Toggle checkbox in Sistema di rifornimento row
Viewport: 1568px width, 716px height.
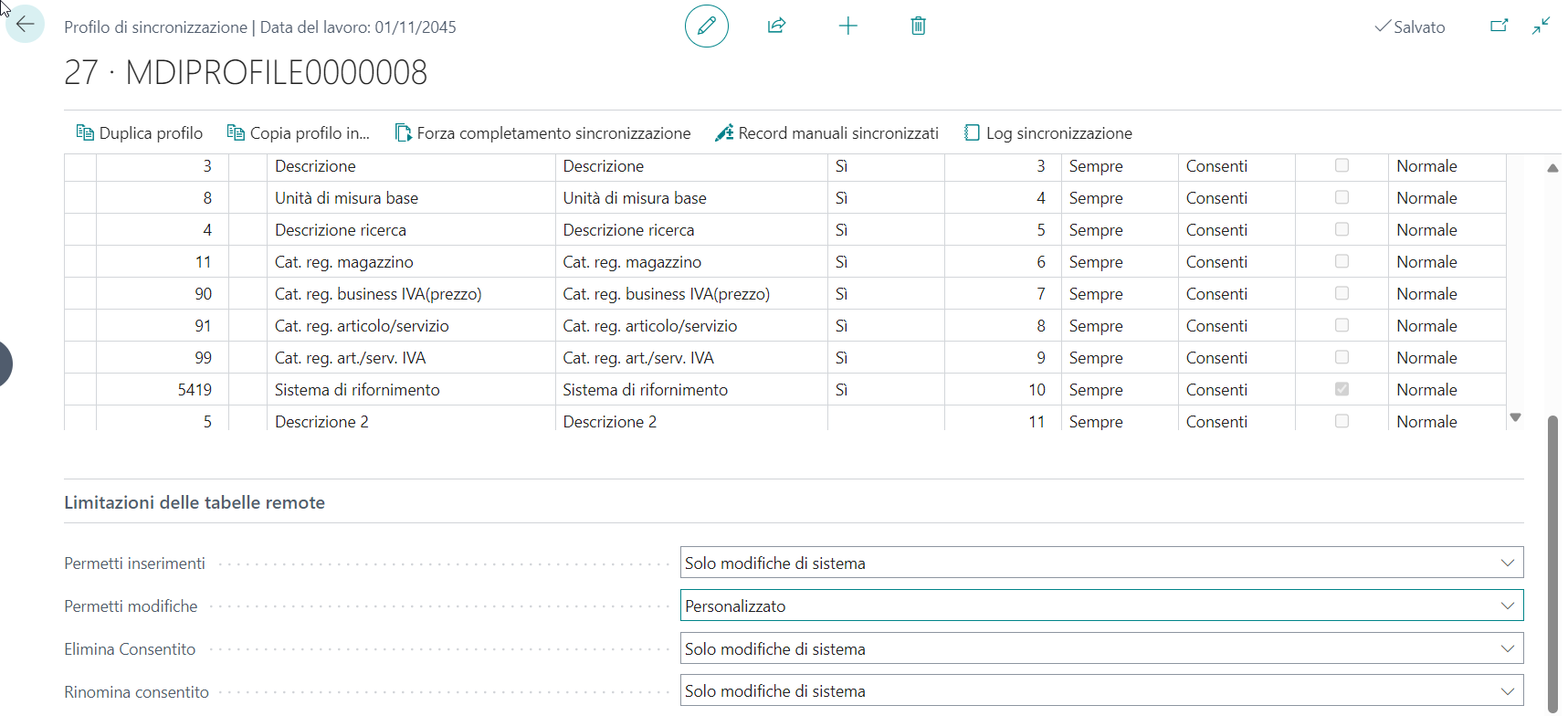coord(1342,389)
